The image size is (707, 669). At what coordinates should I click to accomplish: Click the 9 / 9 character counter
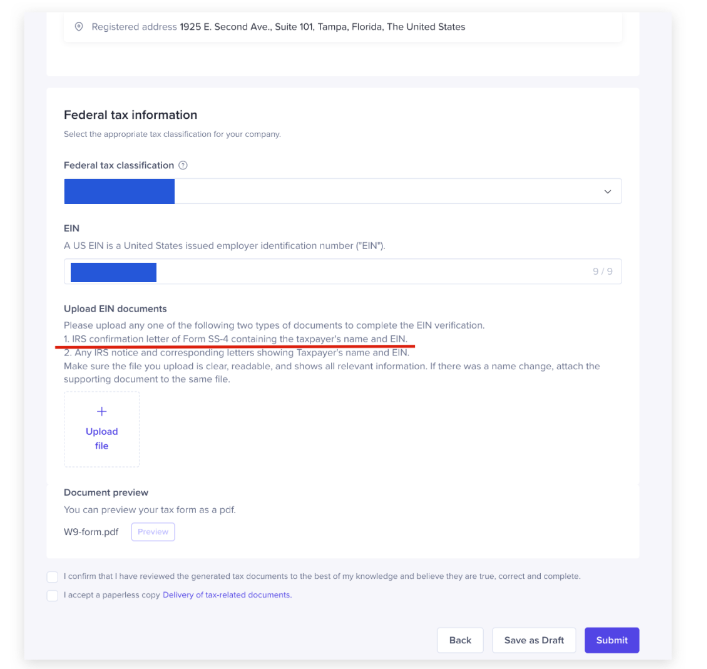click(x=602, y=271)
